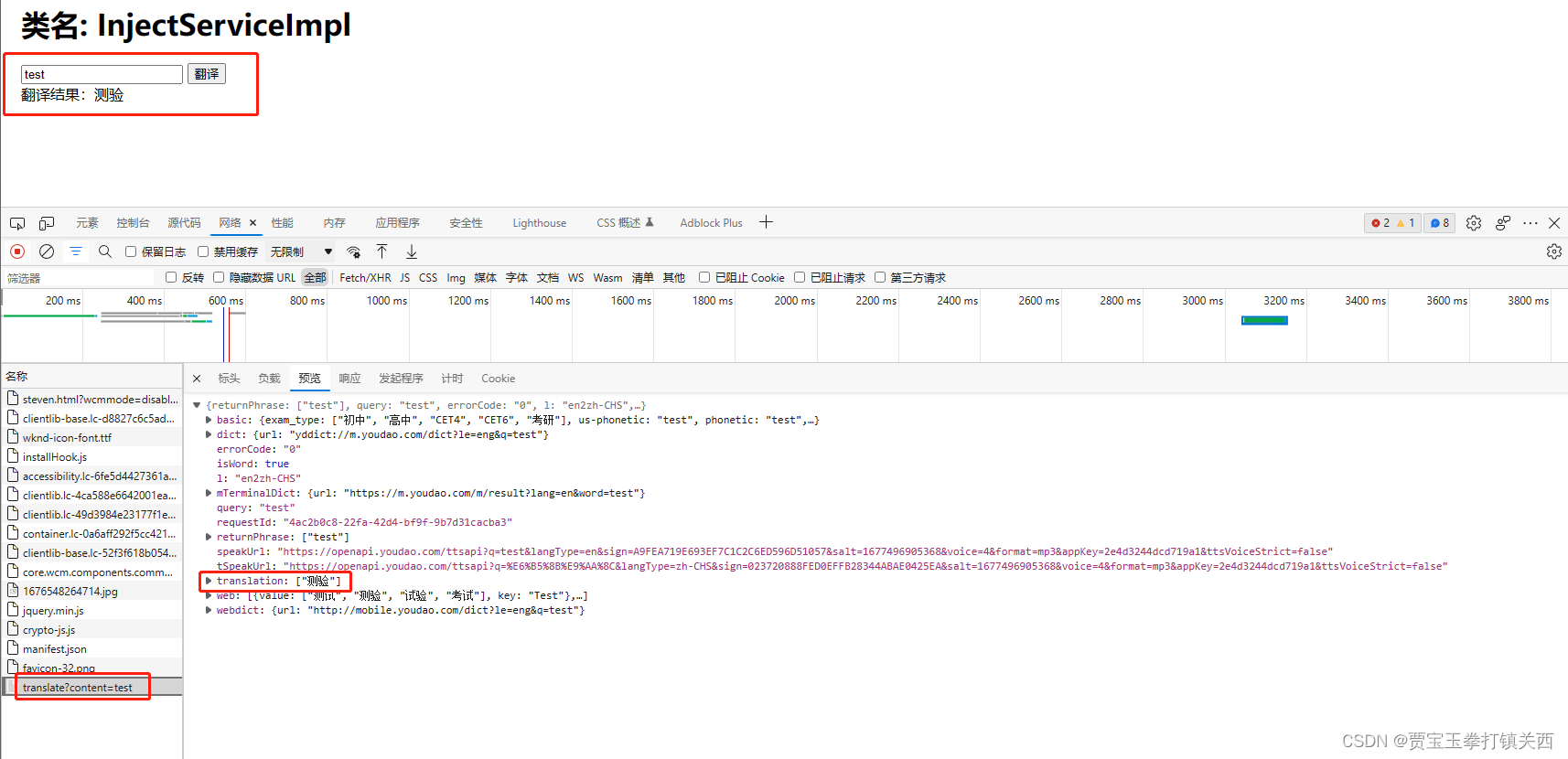Filter requests by CSS type
Image resolution: width=1568 pixels, height=759 pixels.
pyautogui.click(x=428, y=278)
